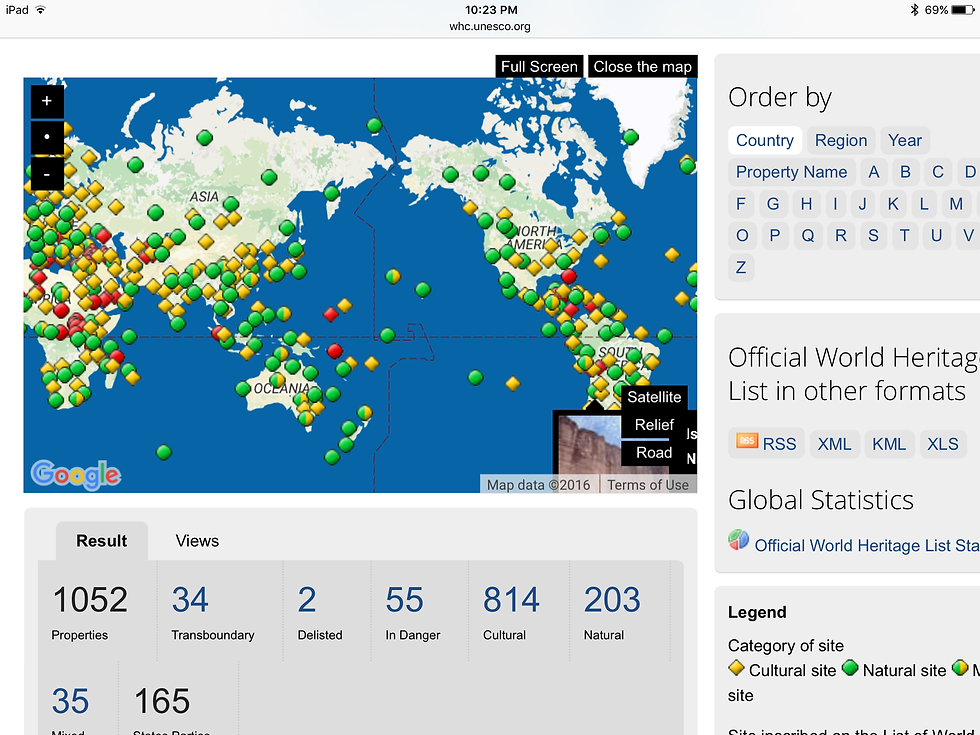Filter properties by letter C

(x=938, y=172)
